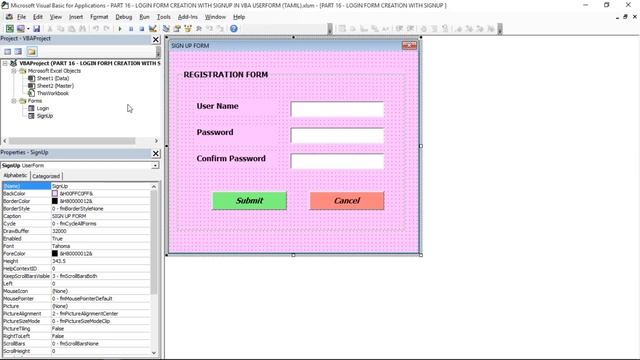Toggle Design Mode icon in toolbar
This screenshot has height=360, width=640.
pyautogui.click(x=153, y=29)
